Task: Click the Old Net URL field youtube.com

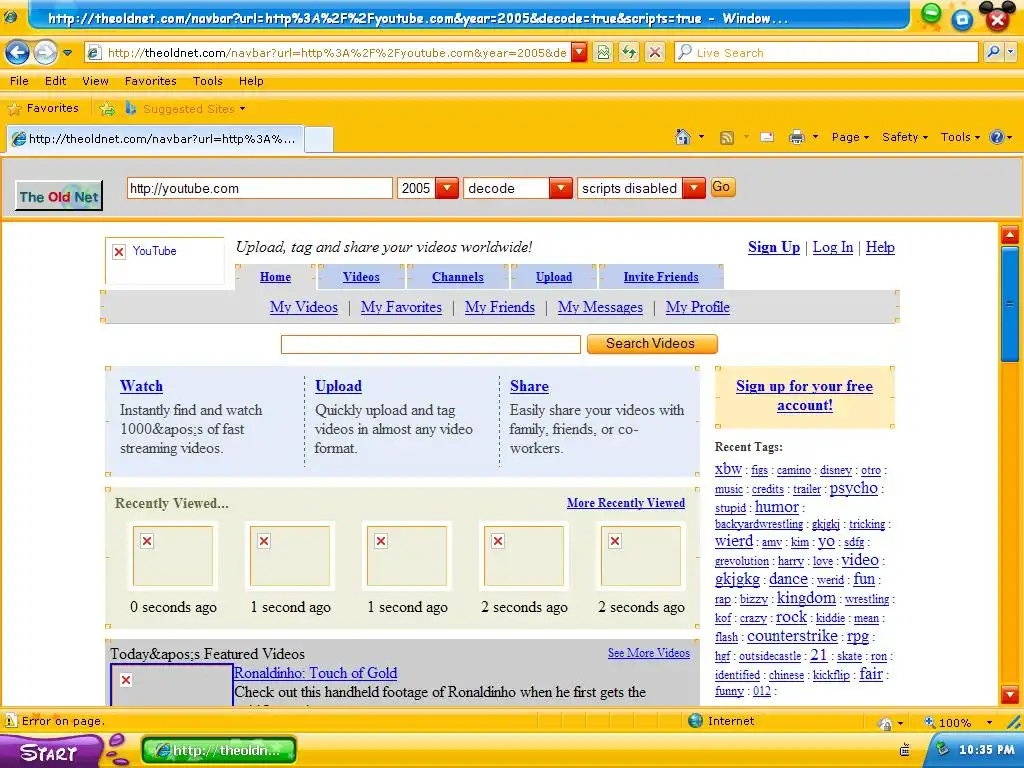Action: [x=260, y=188]
